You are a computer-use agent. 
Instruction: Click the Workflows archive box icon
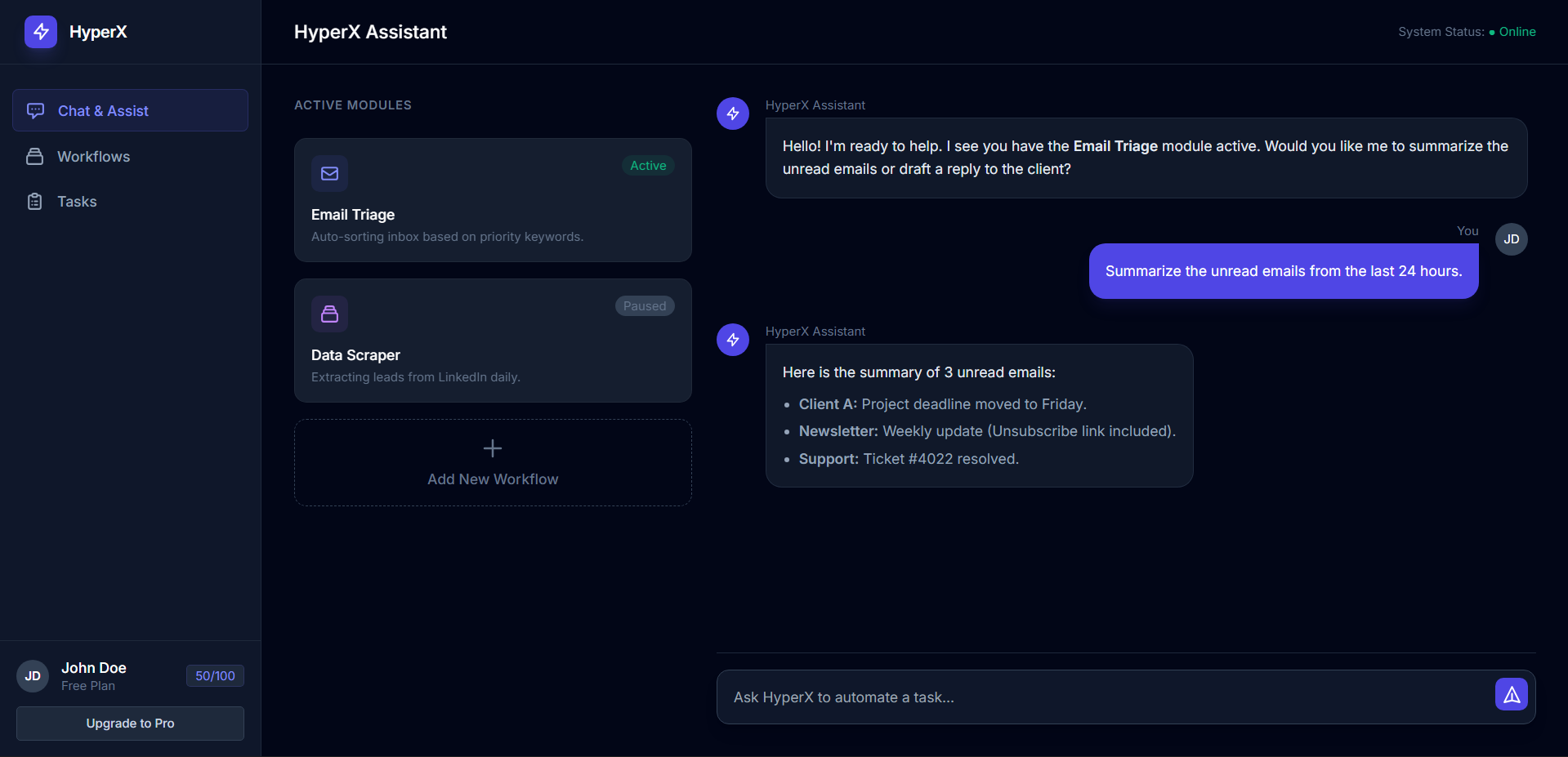[35, 156]
